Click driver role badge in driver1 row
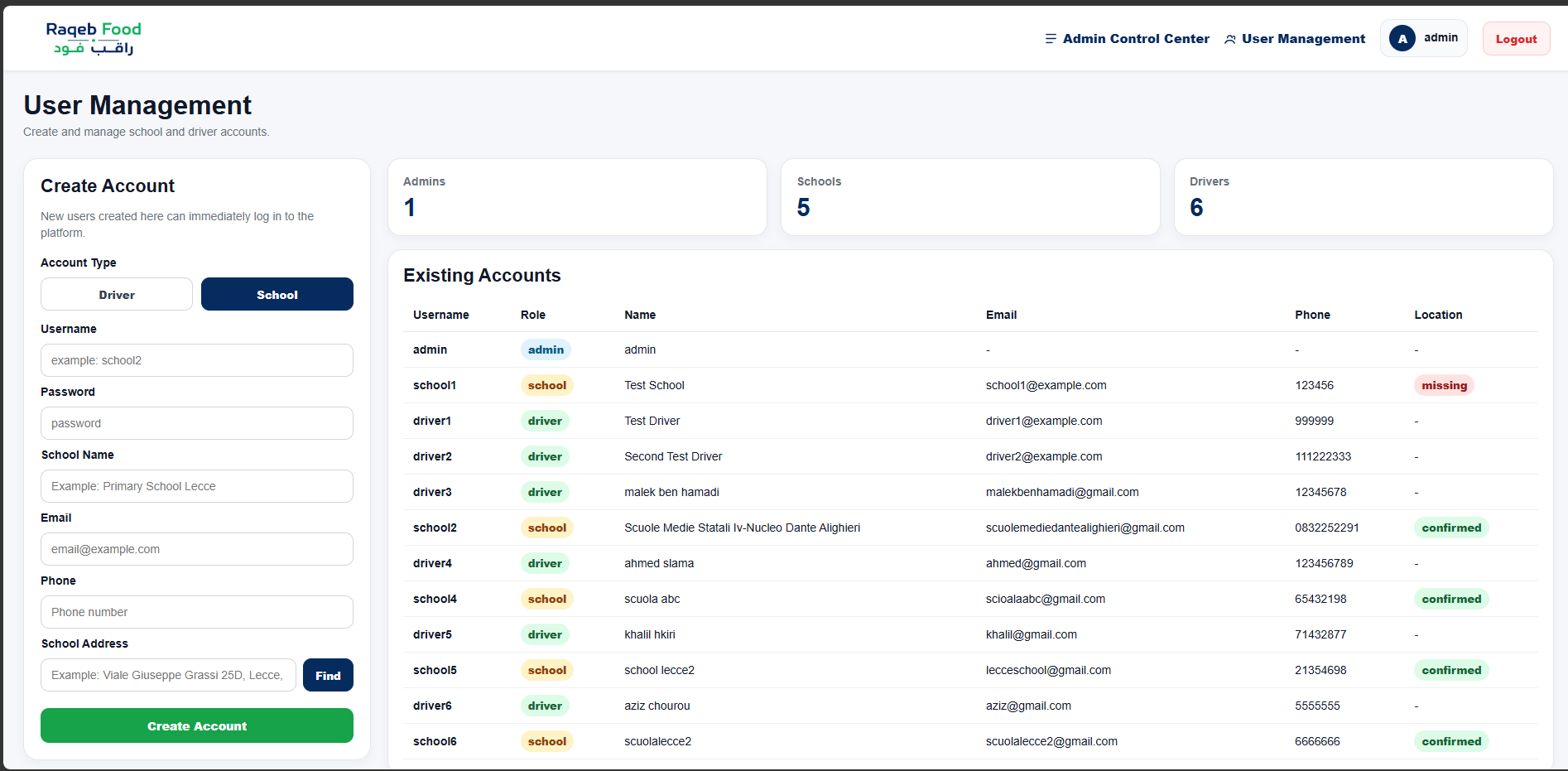The image size is (1568, 771). [545, 421]
